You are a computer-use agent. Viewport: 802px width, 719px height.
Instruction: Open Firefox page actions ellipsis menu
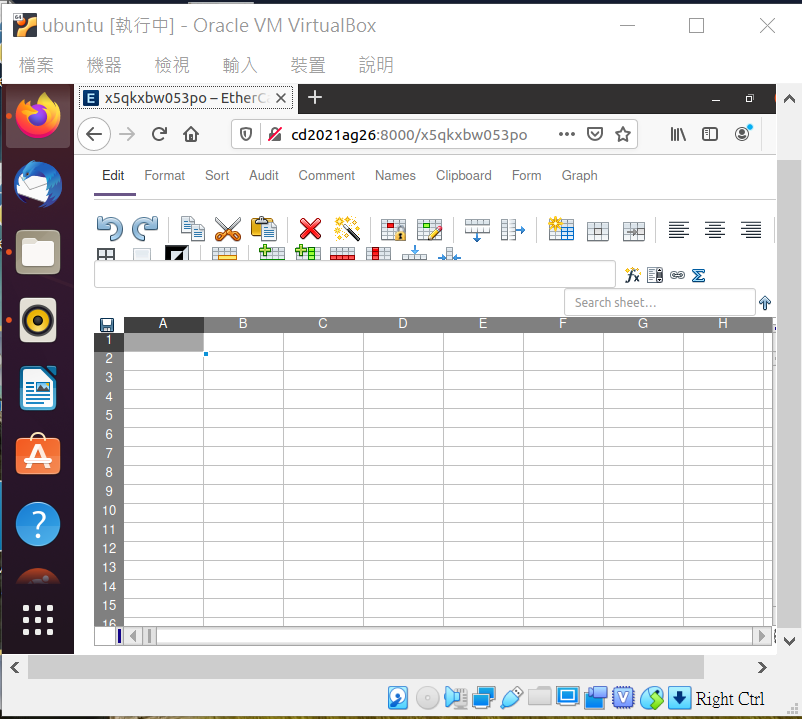[x=567, y=134]
